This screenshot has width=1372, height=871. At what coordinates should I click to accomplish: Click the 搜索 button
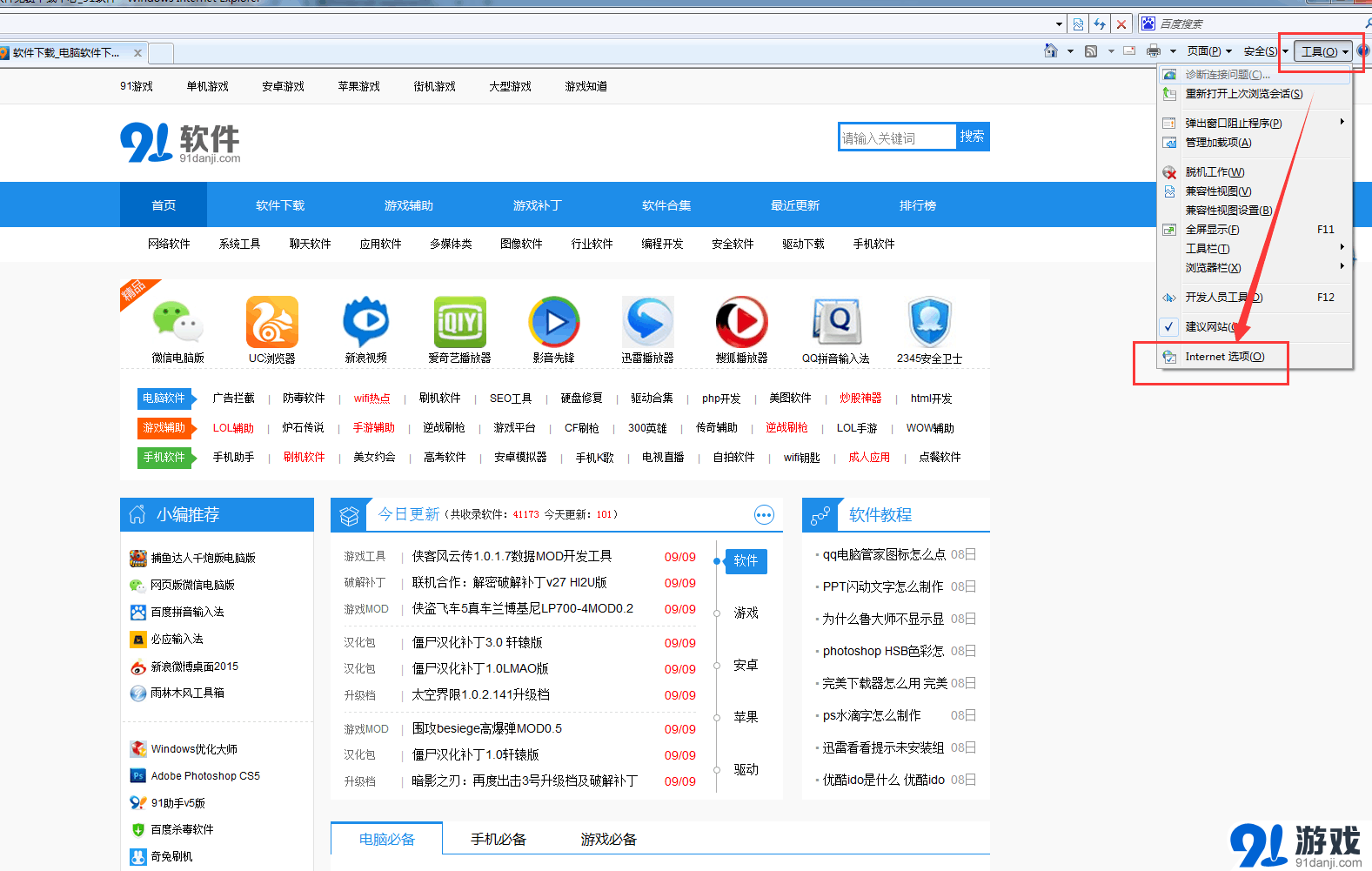click(972, 137)
